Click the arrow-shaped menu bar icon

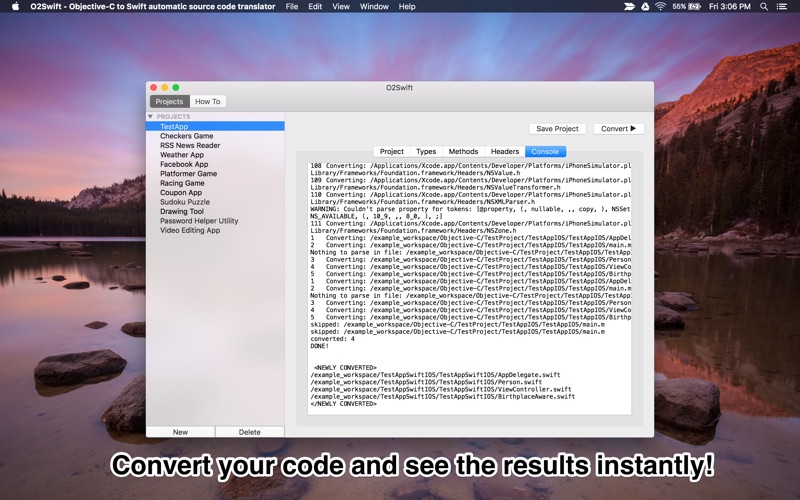click(x=629, y=6)
